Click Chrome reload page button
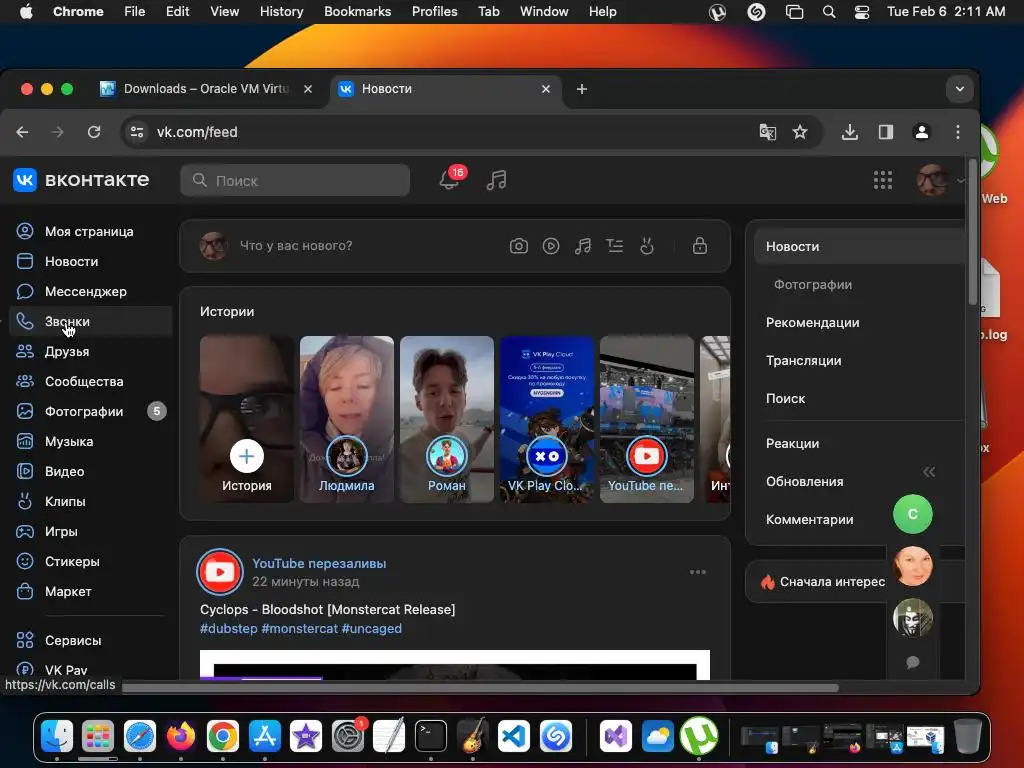The height and width of the screenshot is (768, 1024). [x=94, y=132]
